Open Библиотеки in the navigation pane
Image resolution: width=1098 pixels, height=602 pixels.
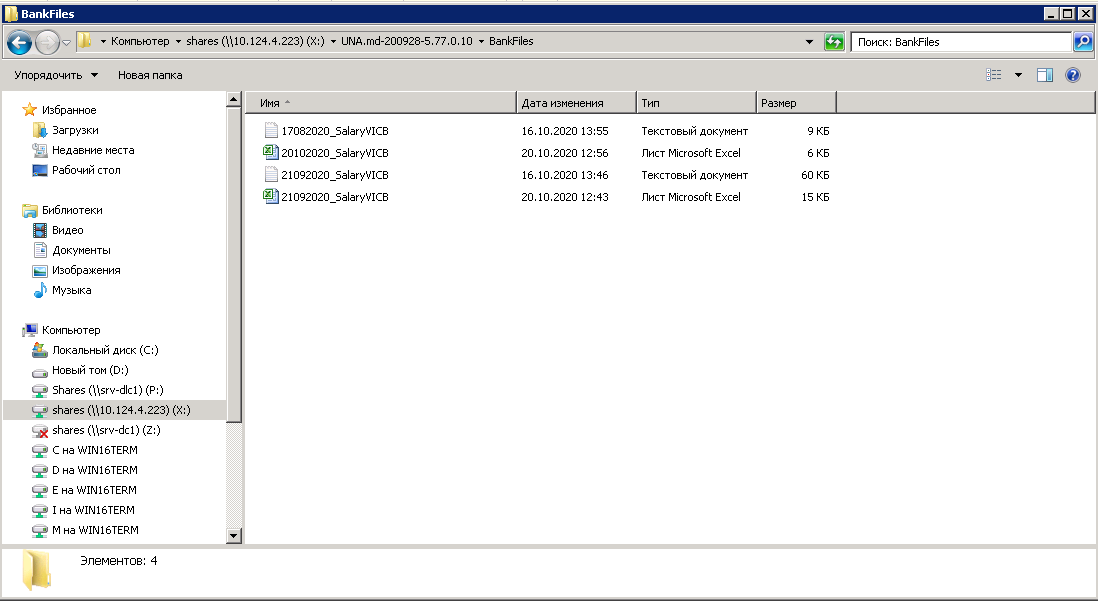click(x=72, y=210)
